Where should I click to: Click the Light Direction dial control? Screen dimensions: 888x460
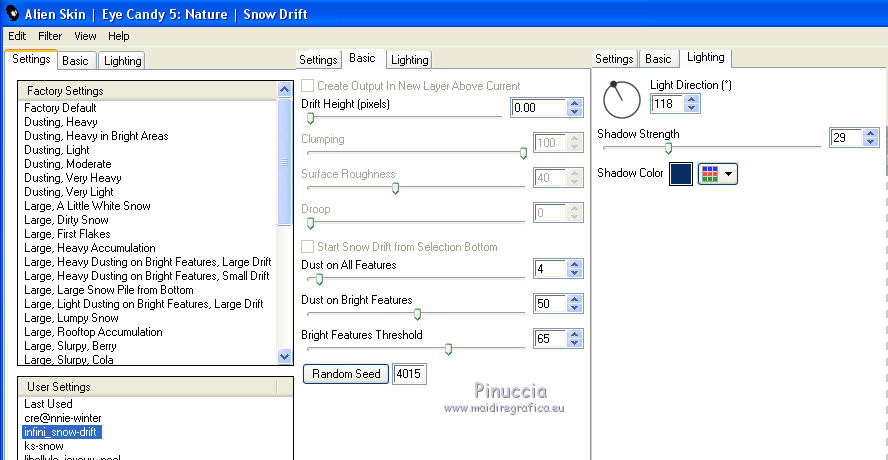[621, 100]
